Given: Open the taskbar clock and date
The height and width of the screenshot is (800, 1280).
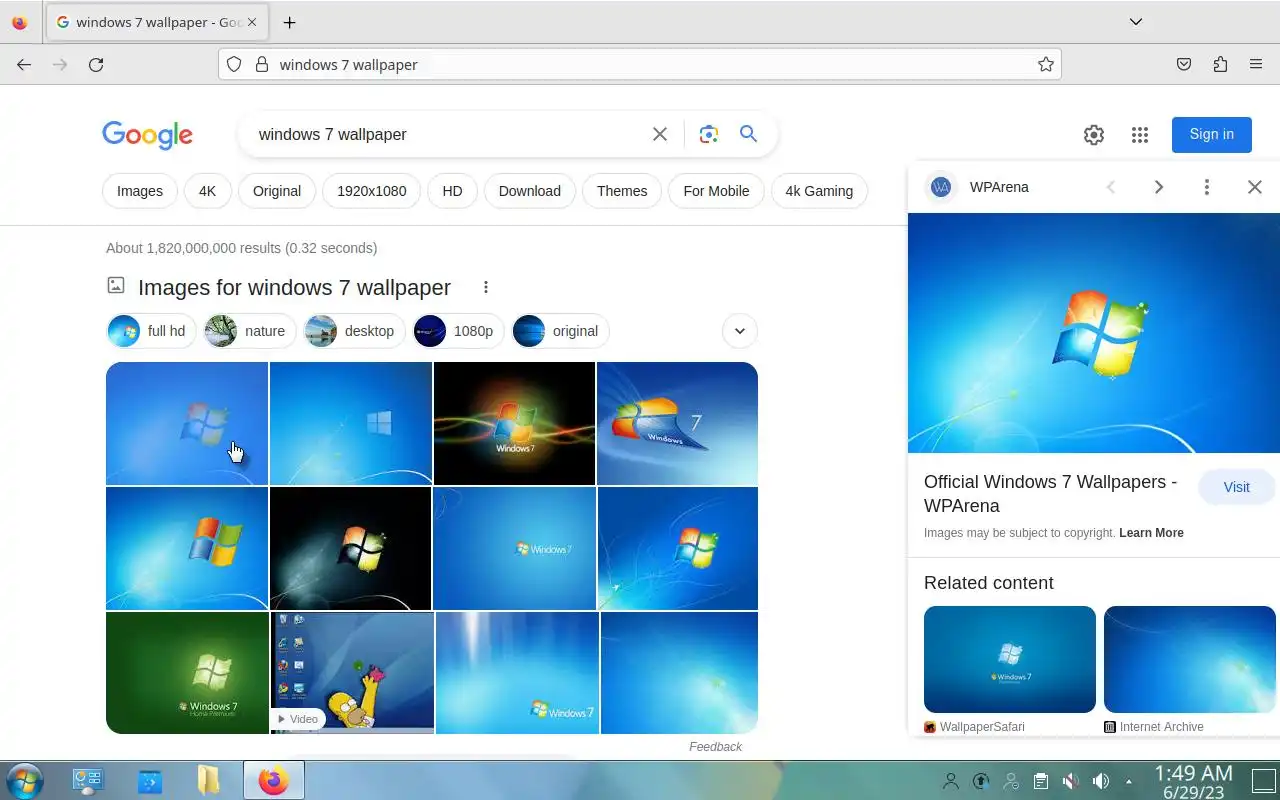Looking at the screenshot, I should [1193, 781].
